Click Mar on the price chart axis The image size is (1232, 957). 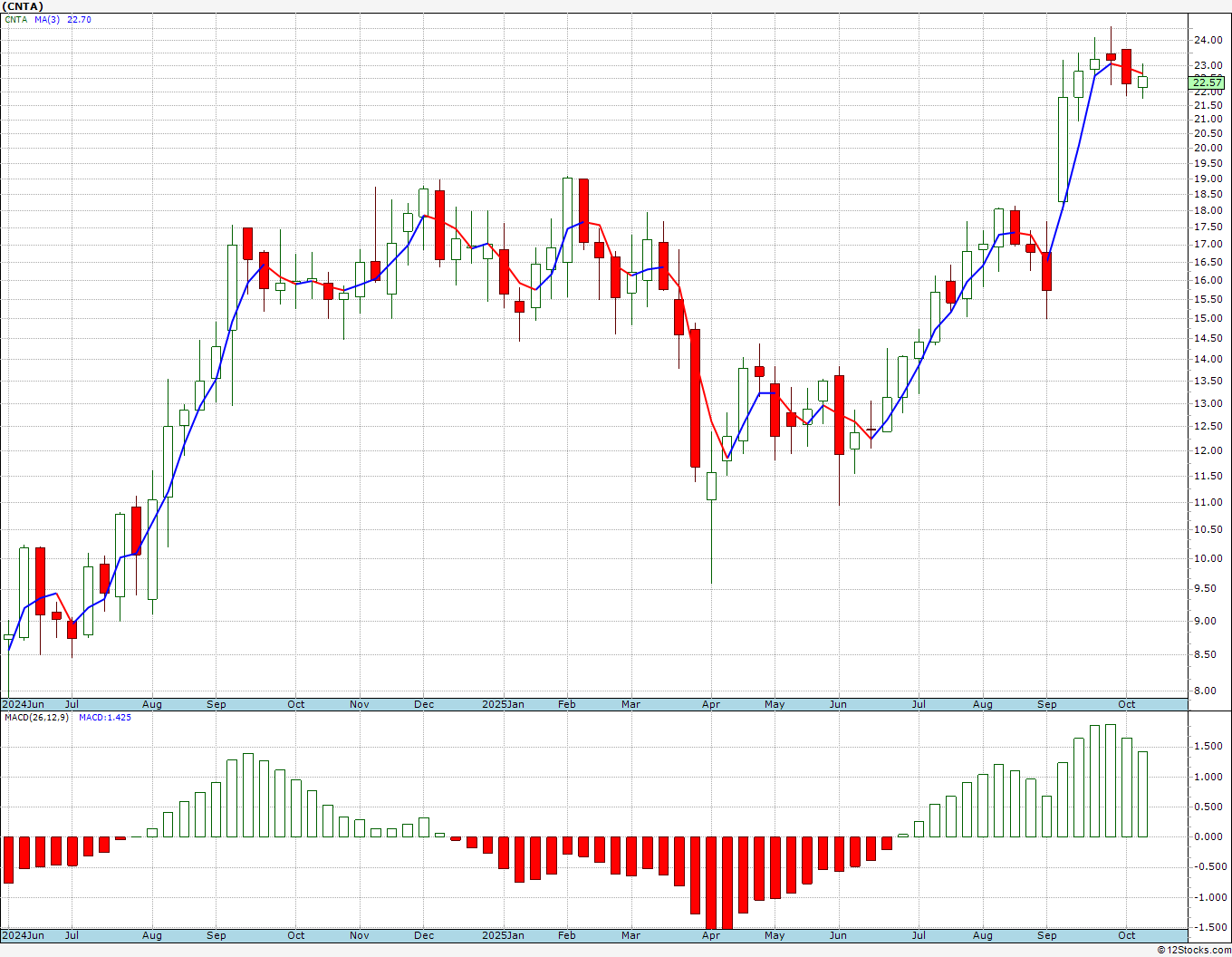click(630, 704)
